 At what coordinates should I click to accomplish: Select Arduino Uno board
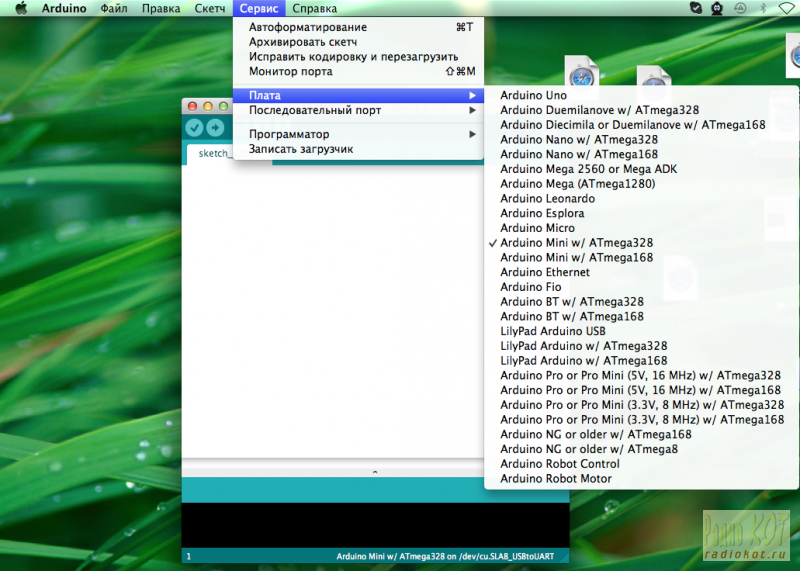(x=641, y=95)
